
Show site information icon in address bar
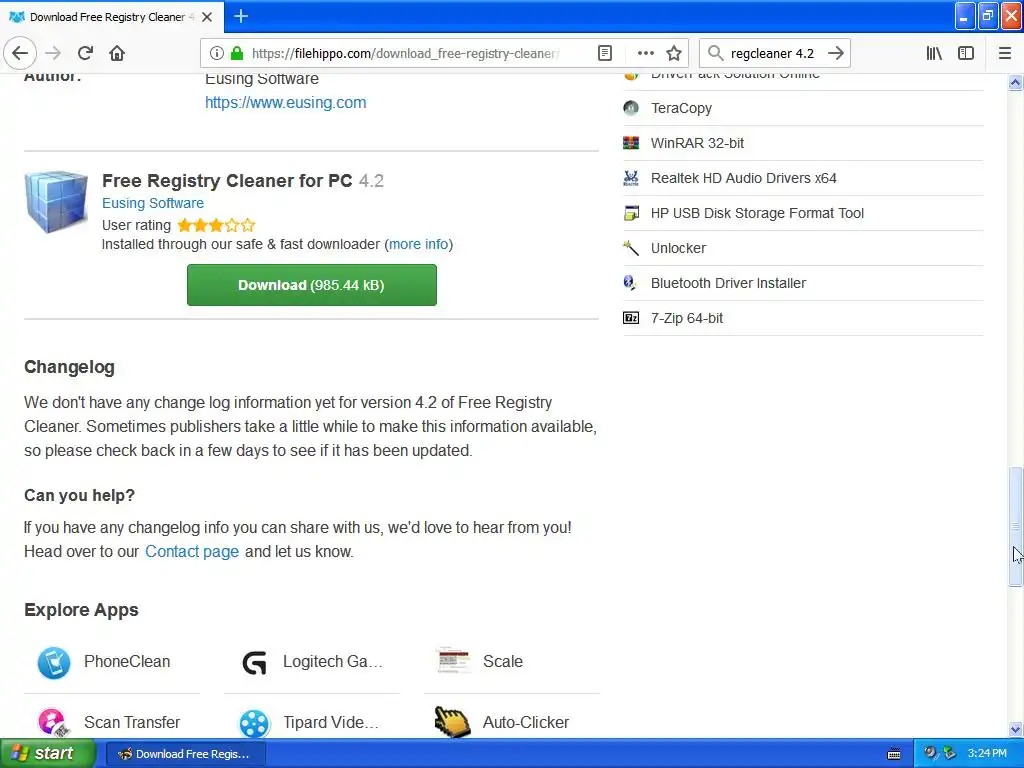(217, 53)
